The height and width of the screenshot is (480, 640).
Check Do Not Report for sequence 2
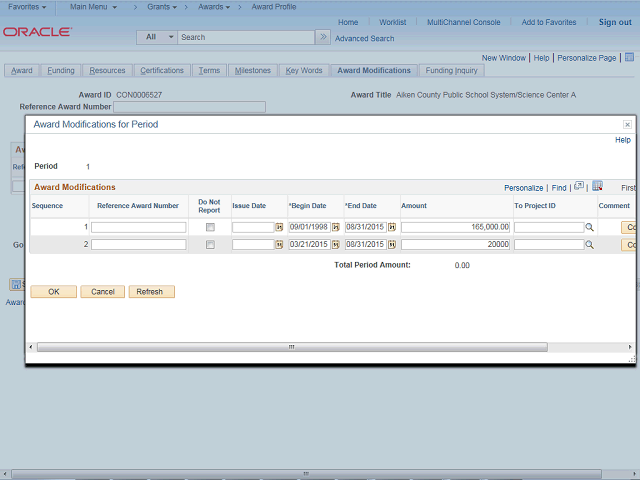[210, 245]
